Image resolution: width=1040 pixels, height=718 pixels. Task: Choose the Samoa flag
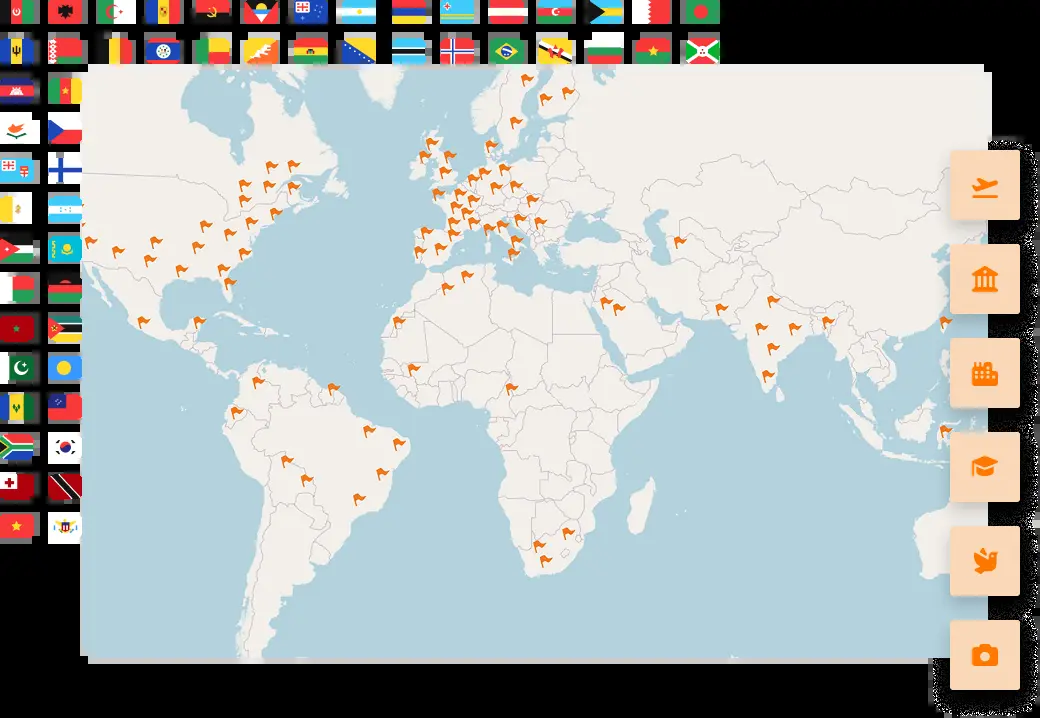coord(65,407)
